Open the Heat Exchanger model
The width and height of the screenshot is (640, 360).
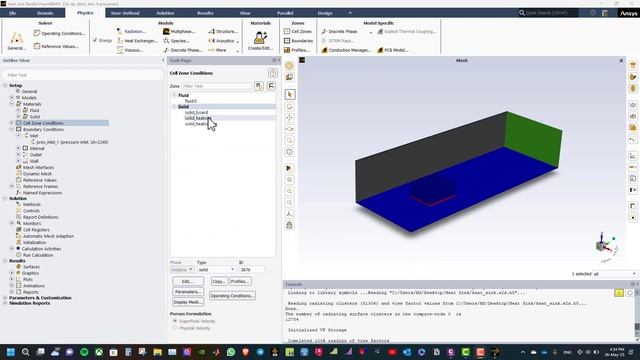[x=137, y=41]
